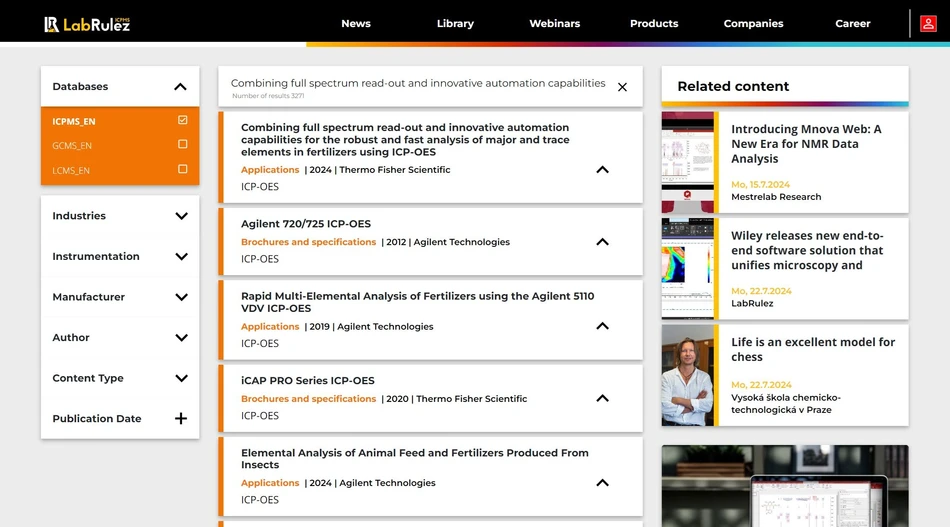Click the Wiley microscopy article thumbnail

pyautogui.click(x=688, y=269)
